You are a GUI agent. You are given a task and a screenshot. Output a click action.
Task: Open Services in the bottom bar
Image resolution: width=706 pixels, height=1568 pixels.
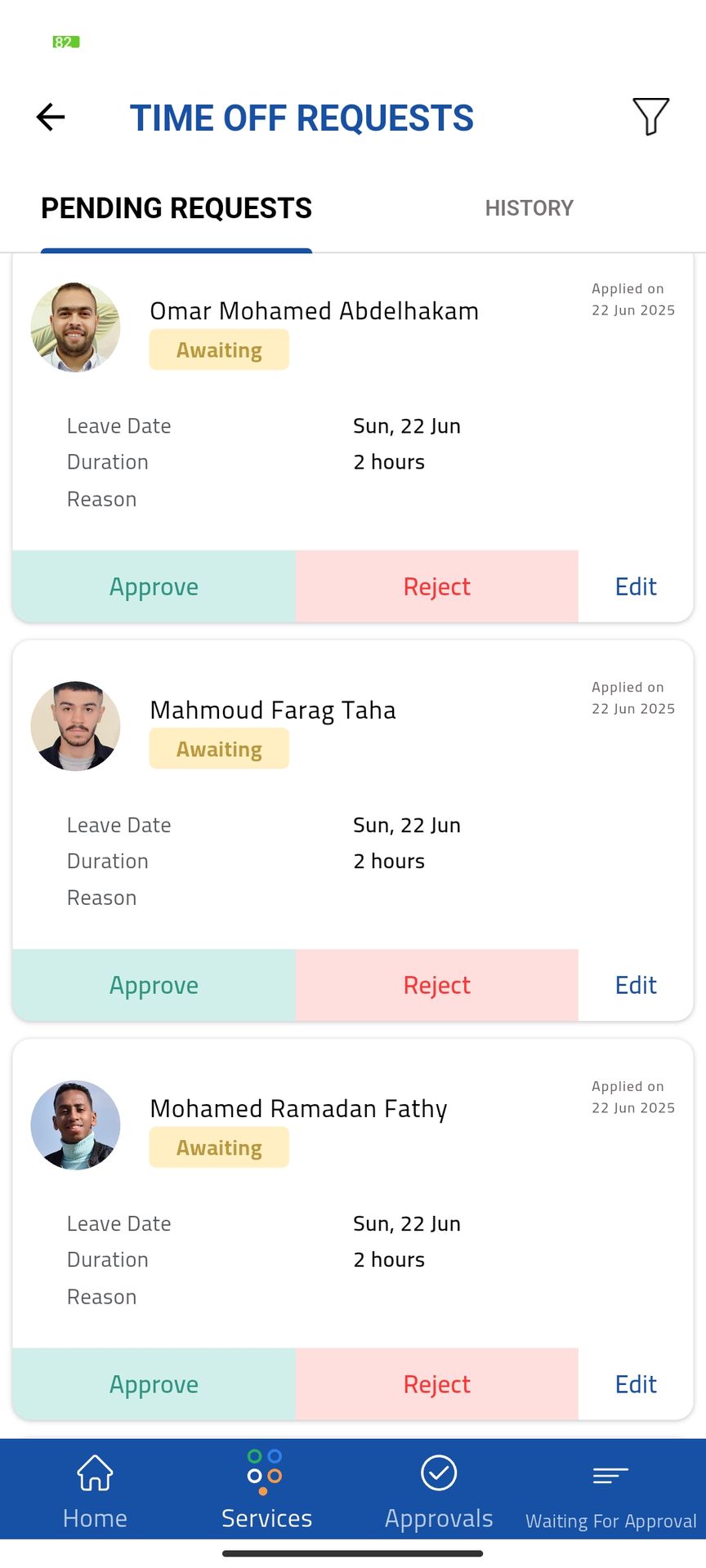pyautogui.click(x=266, y=1490)
